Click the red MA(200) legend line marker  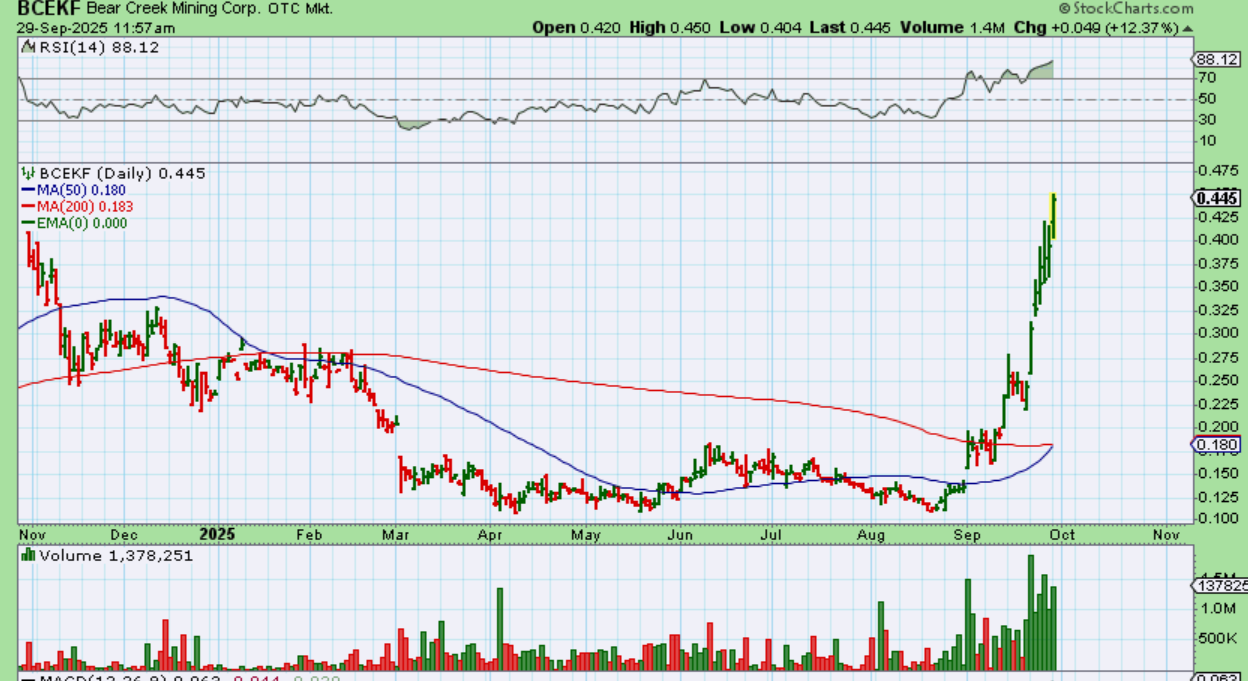point(30,206)
